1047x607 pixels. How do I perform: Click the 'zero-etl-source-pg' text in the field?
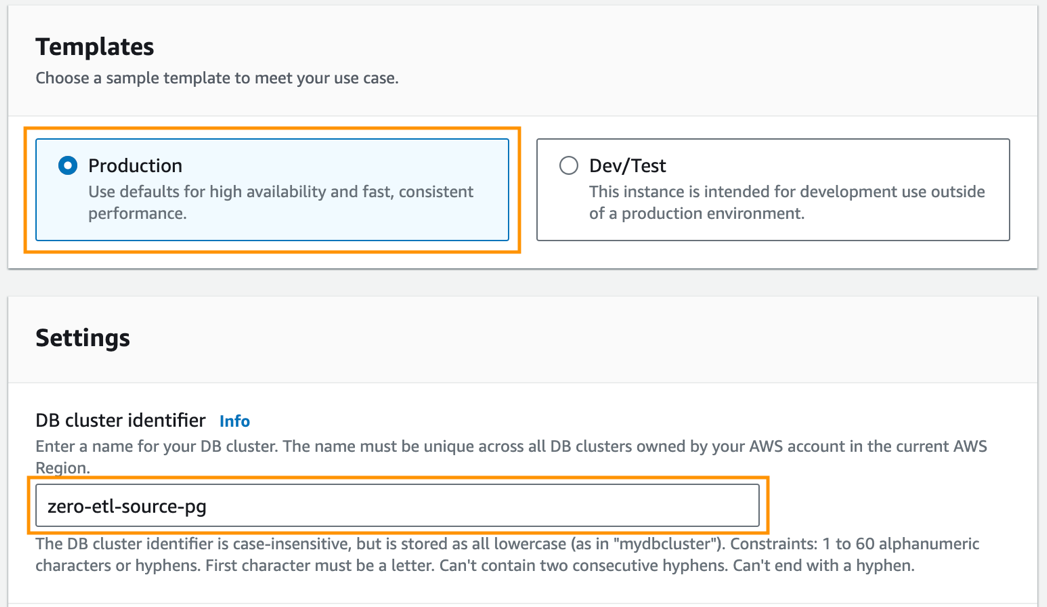127,507
